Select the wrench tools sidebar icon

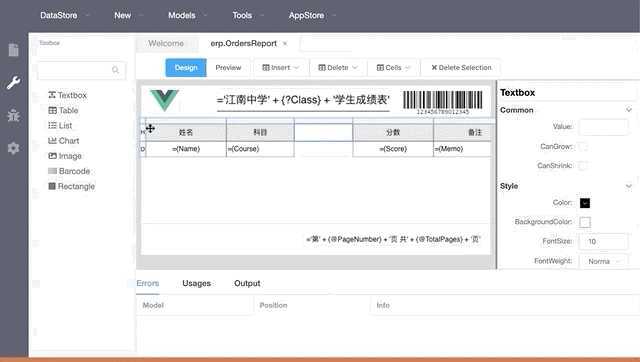tap(13, 83)
